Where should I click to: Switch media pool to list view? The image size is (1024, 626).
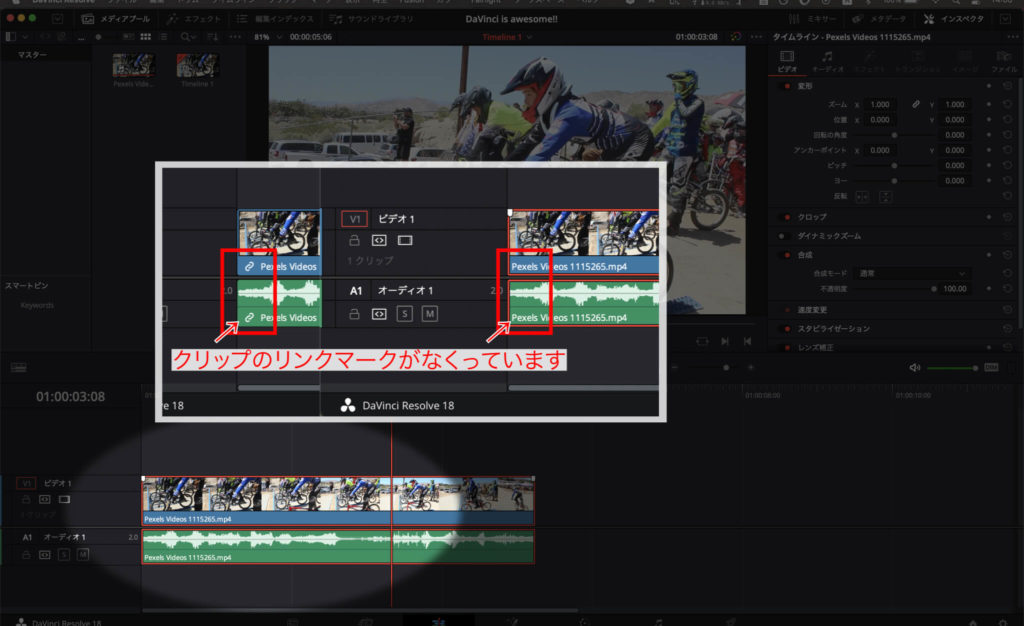tap(163, 37)
